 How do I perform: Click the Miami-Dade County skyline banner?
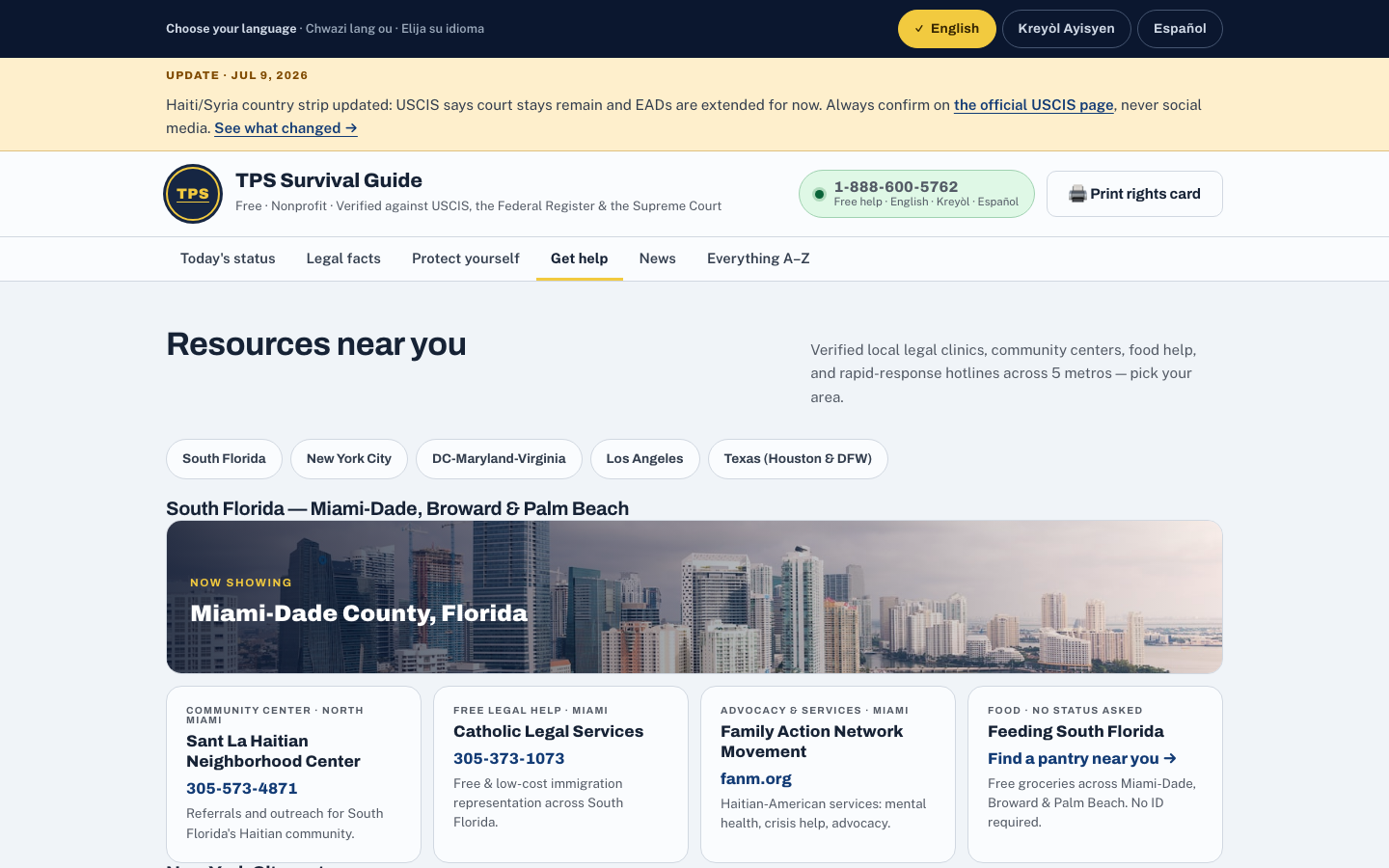point(694,597)
